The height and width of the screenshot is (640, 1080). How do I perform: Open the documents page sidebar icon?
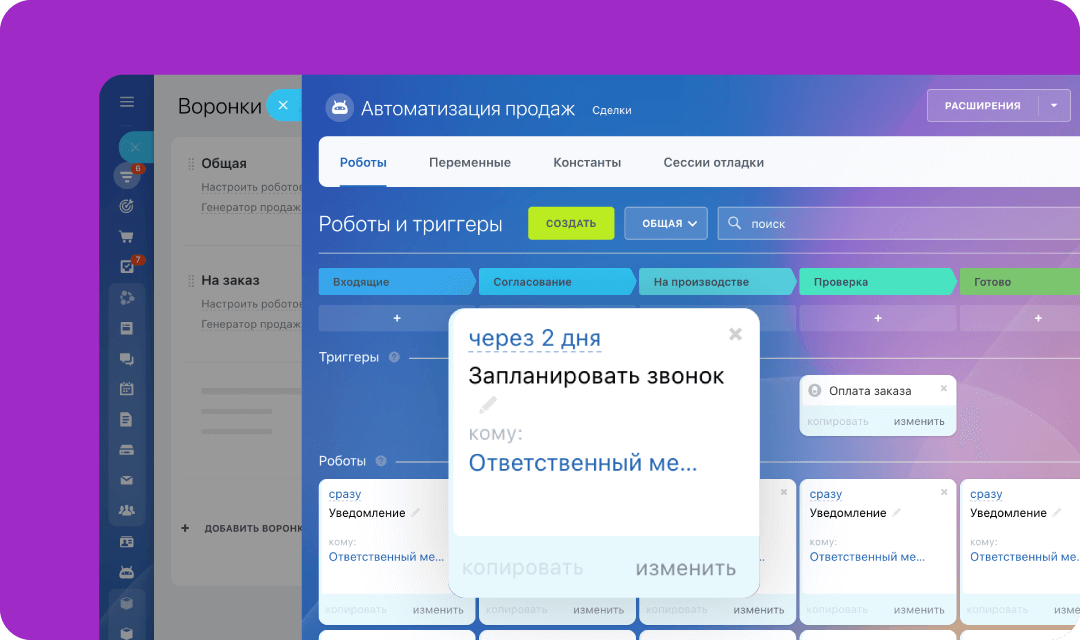pos(126,420)
